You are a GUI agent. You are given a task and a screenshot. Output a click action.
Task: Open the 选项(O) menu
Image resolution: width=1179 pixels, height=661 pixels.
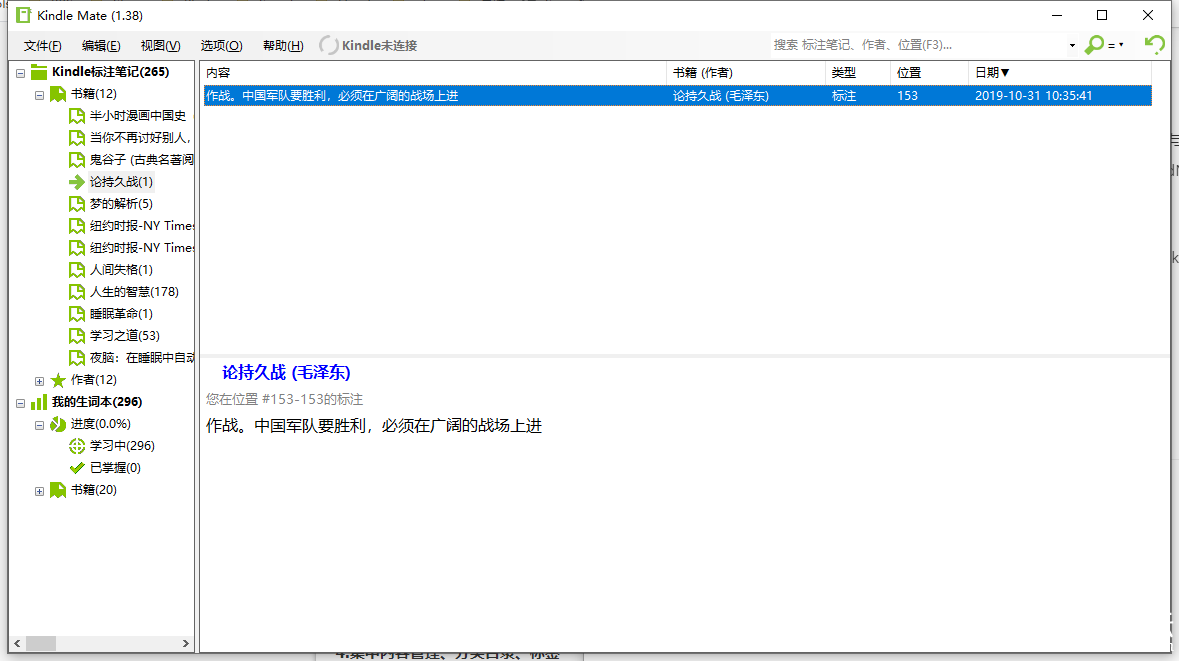(x=221, y=46)
